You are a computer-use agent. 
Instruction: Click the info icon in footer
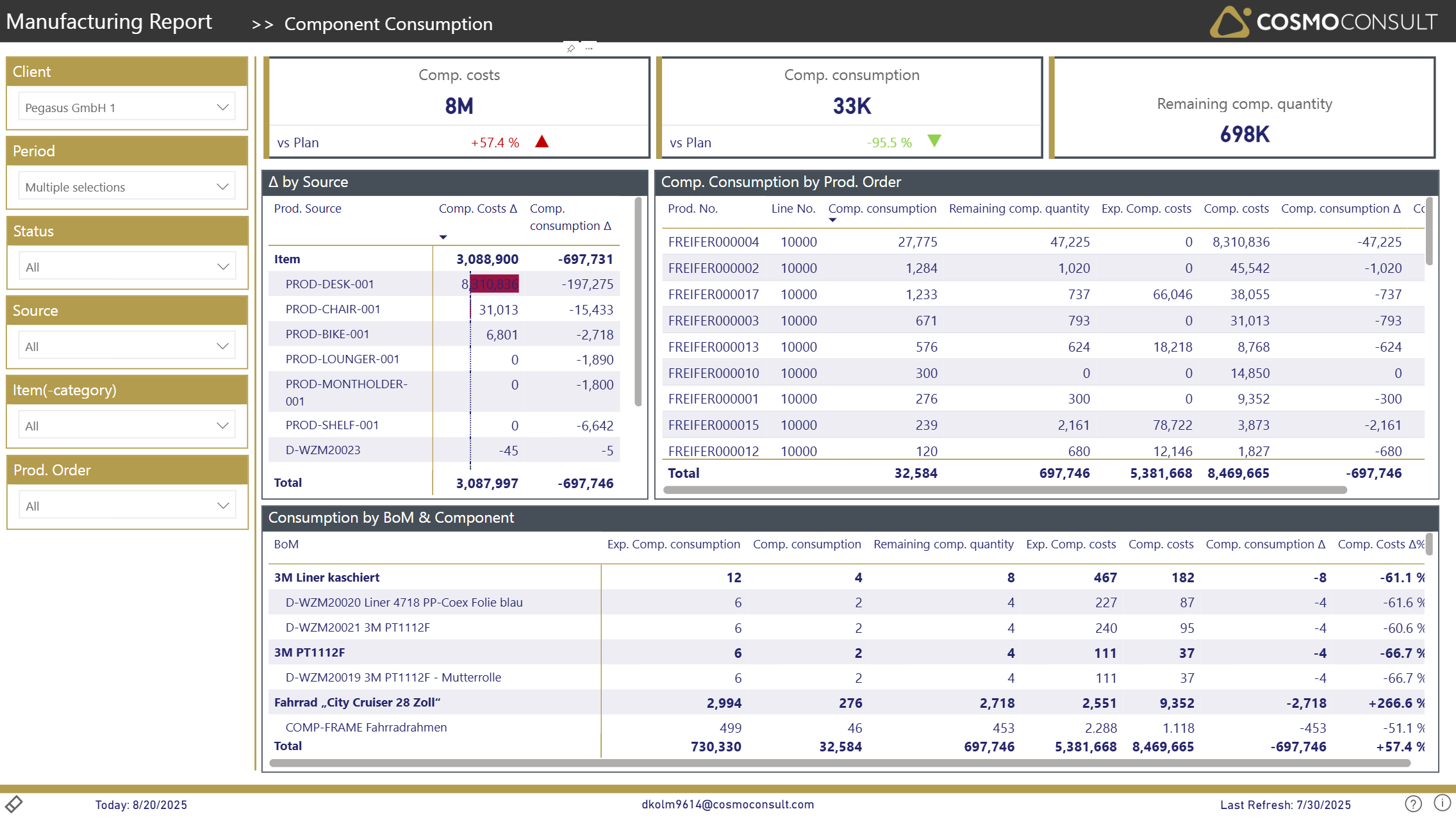(x=1442, y=803)
